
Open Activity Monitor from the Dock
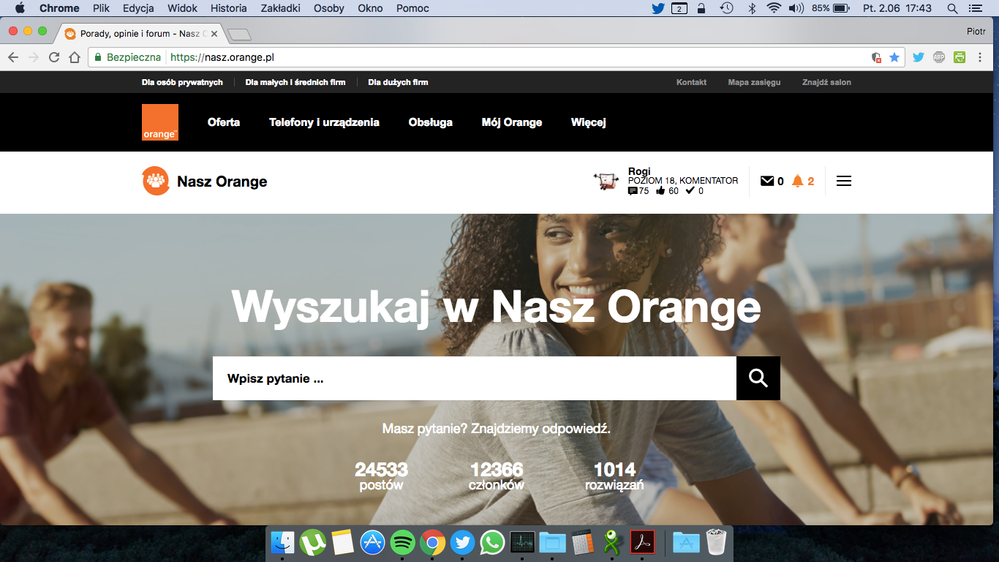pos(522,543)
